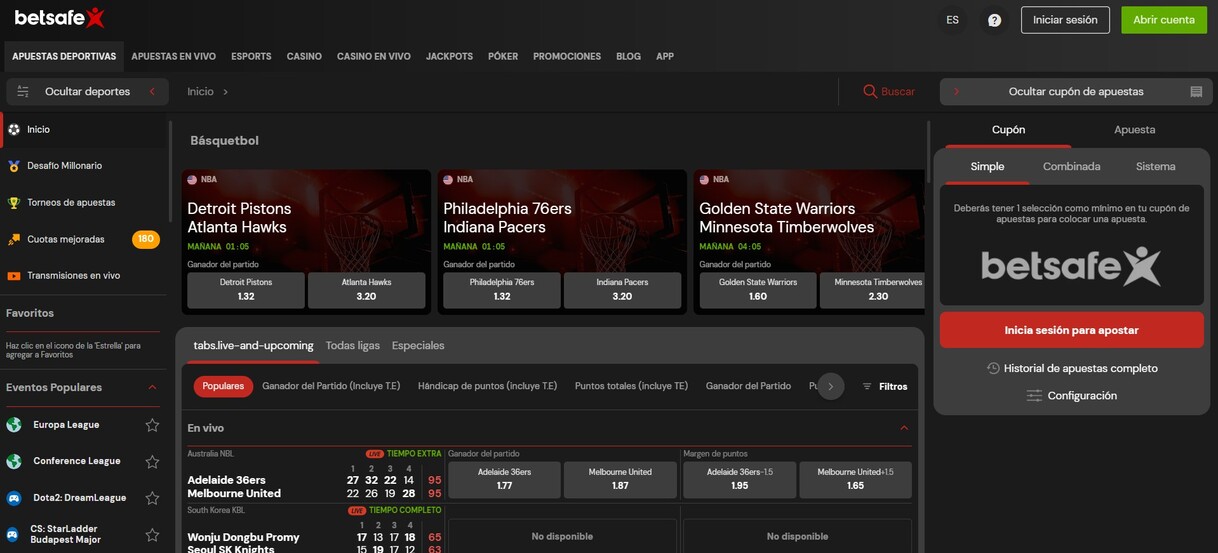Favorite CS: StarLadder Budapest Major star
The width and height of the screenshot is (1218, 553).
pyautogui.click(x=152, y=535)
